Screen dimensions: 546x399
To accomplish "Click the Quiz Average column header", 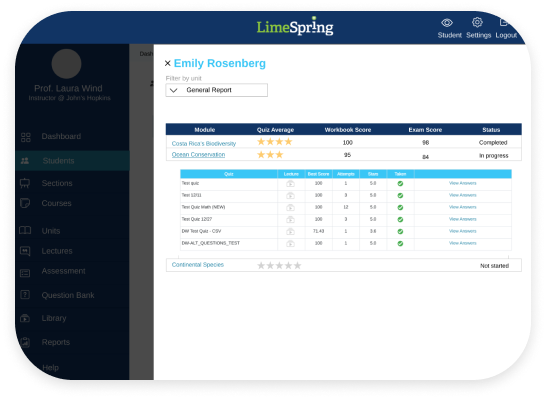I will tap(275, 130).
